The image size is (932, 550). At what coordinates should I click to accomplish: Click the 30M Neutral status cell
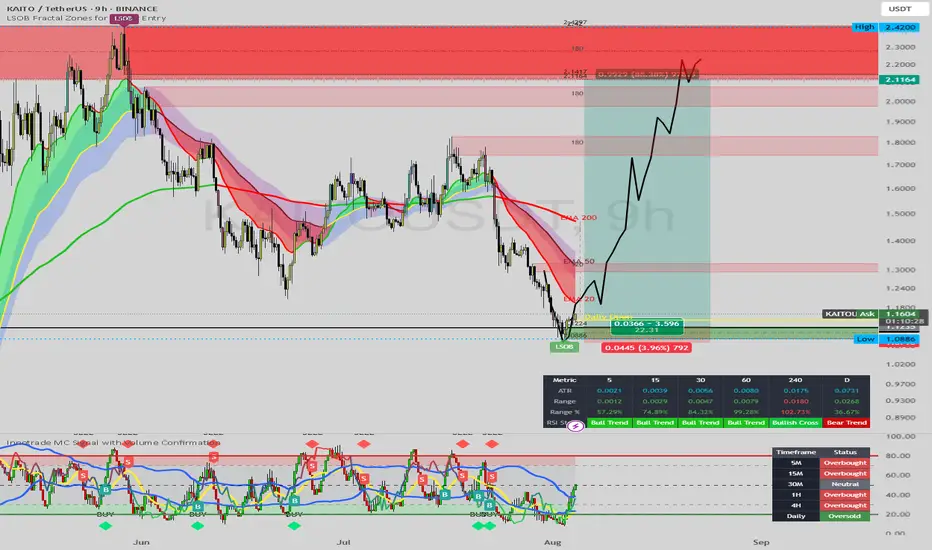tap(845, 485)
